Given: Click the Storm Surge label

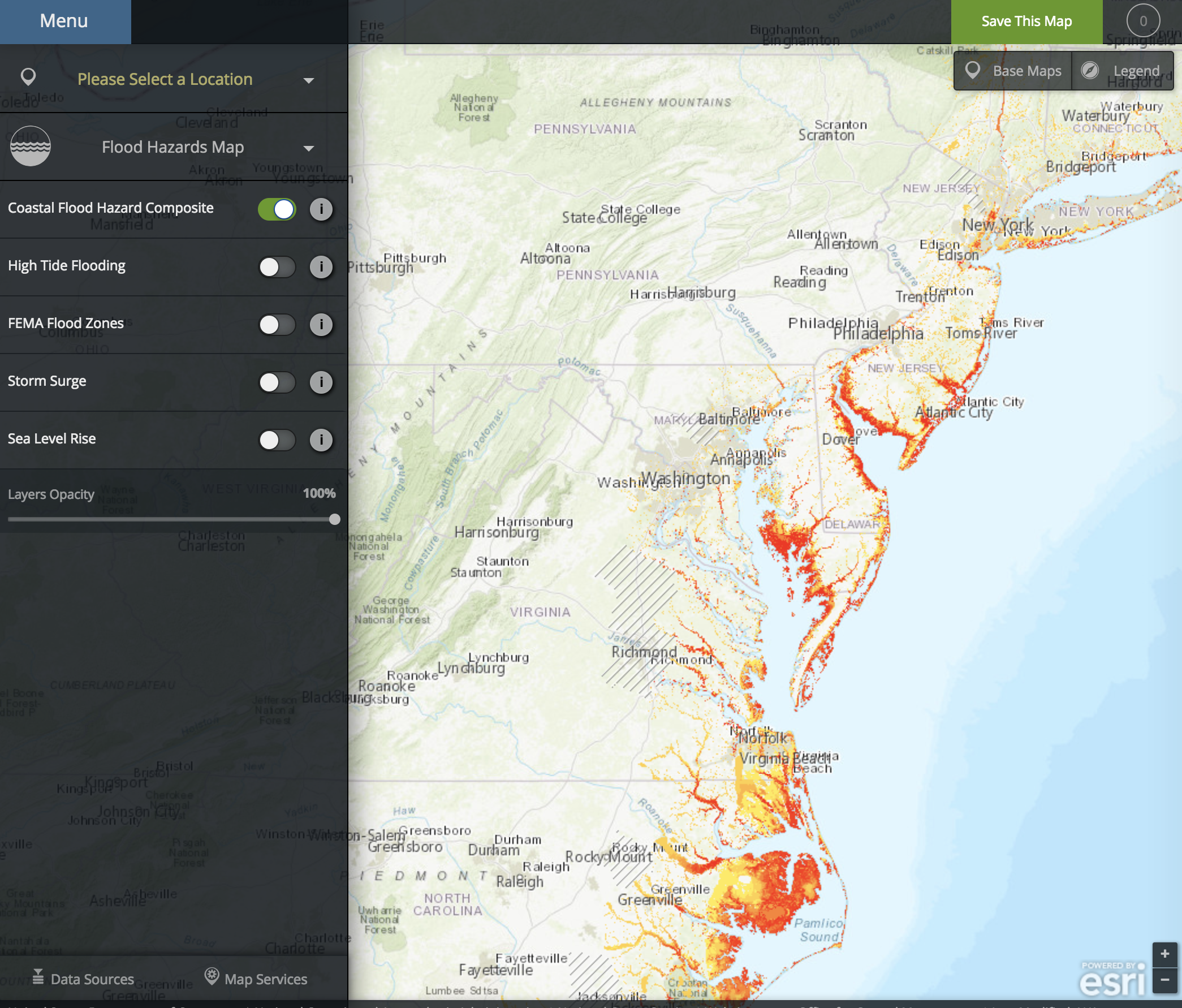Looking at the screenshot, I should 47,381.
